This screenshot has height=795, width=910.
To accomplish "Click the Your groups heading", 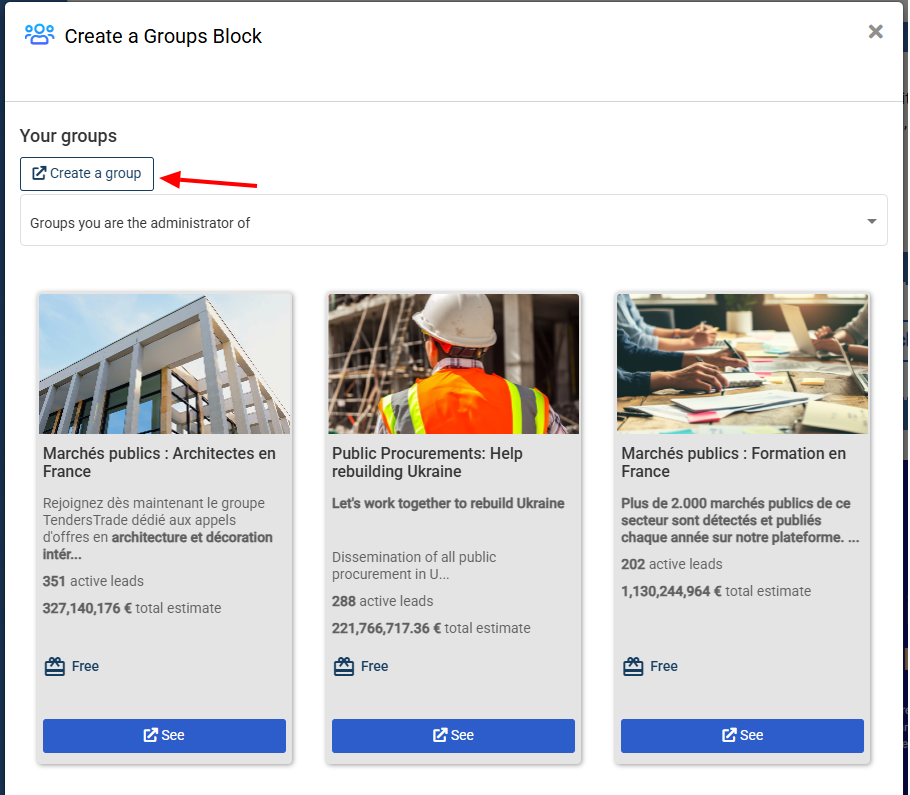I will (x=68, y=136).
